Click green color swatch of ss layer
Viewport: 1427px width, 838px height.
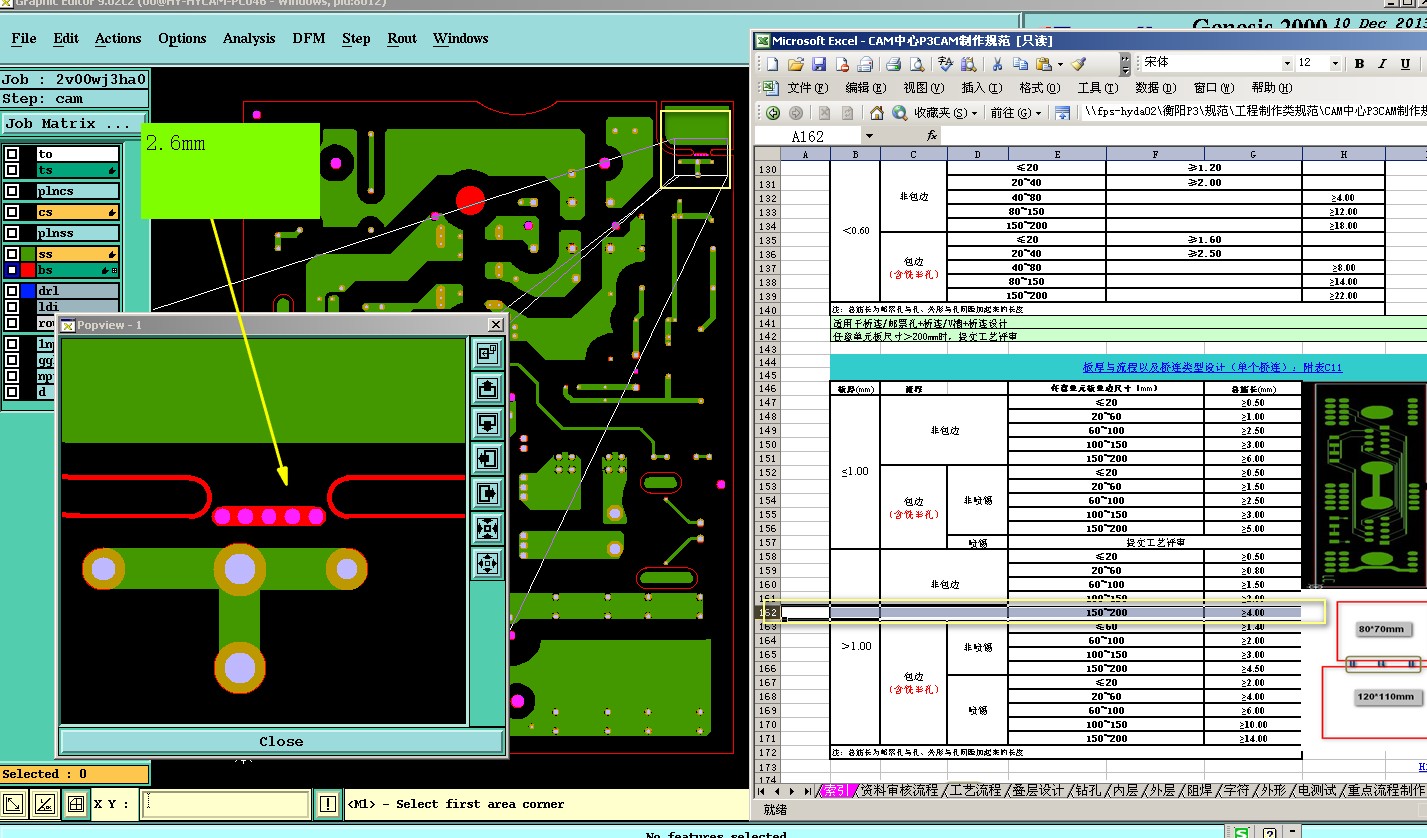click(x=27, y=254)
